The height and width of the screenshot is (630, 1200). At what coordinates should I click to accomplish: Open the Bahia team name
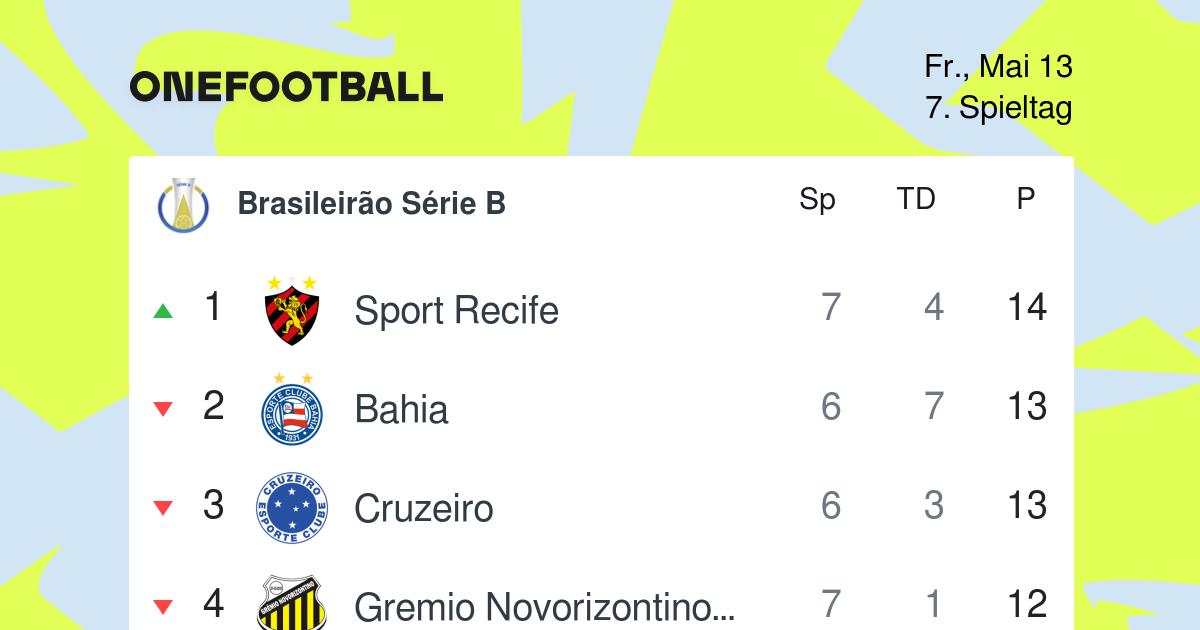pos(401,410)
